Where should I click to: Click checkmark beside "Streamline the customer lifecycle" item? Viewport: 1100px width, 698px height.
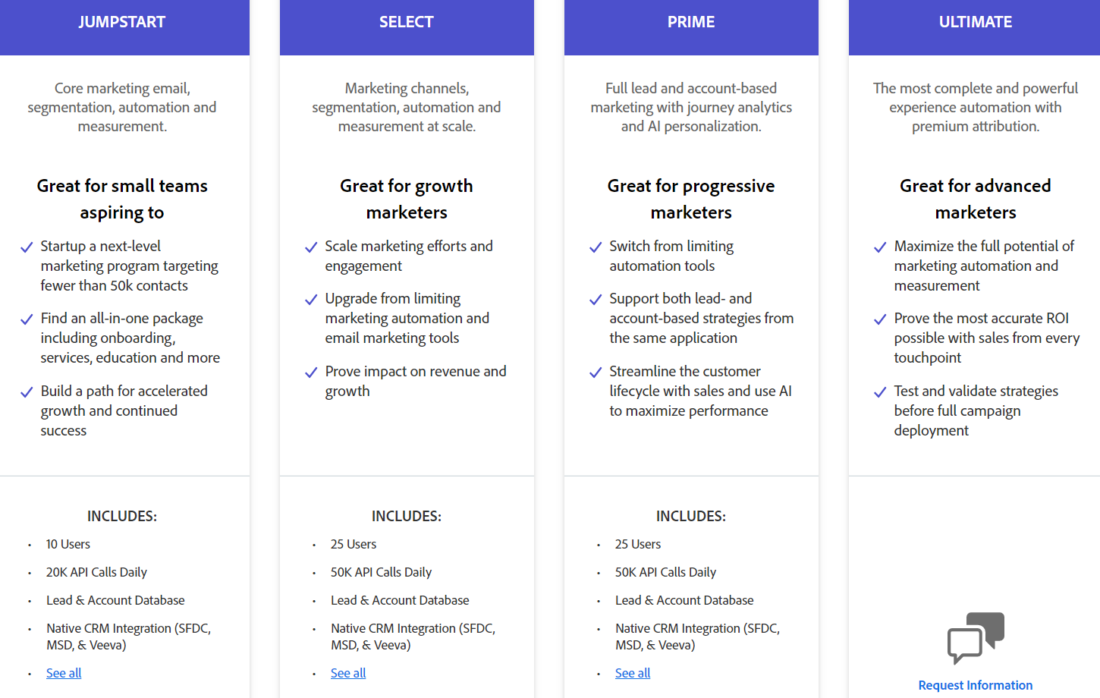tap(594, 371)
